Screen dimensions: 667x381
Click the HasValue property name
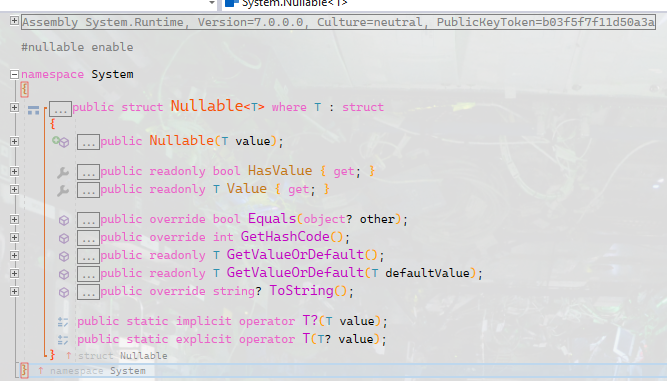(x=280, y=171)
